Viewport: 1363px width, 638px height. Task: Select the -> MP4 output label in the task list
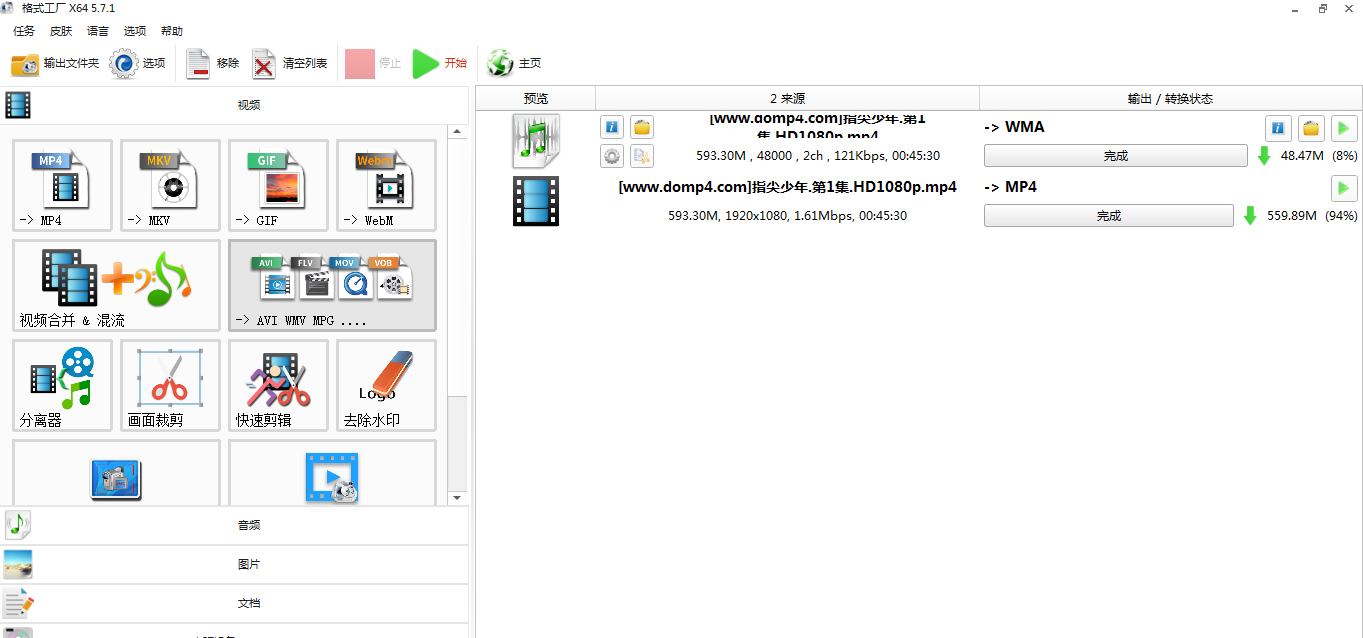(1011, 187)
